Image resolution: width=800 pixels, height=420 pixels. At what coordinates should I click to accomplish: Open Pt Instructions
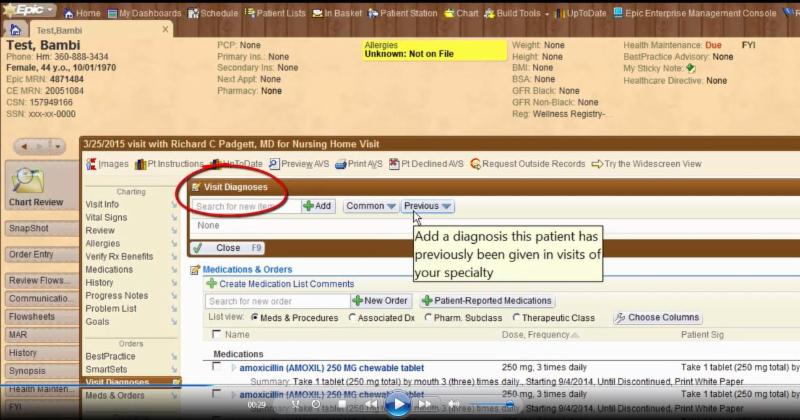point(169,164)
